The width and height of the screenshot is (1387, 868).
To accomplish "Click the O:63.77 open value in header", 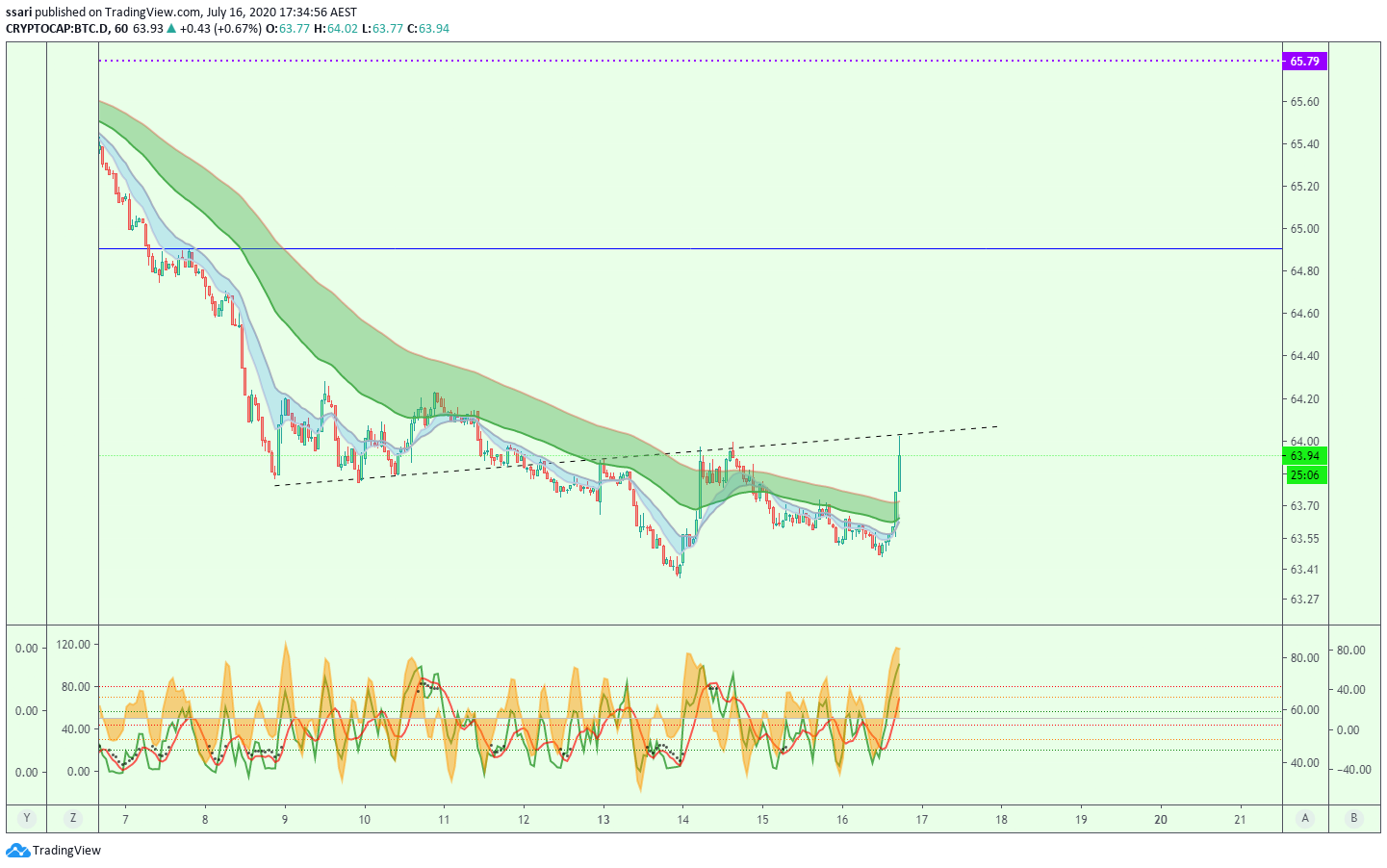I will click(x=288, y=29).
